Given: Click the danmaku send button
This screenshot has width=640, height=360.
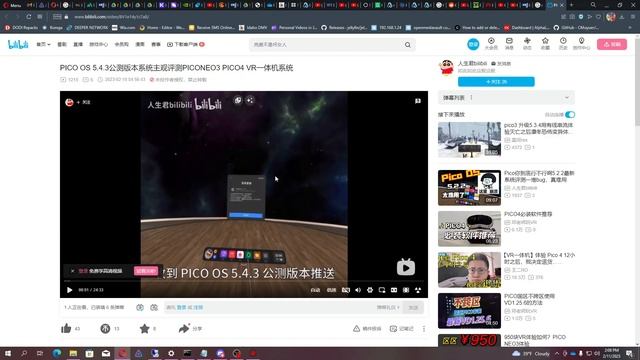Looking at the screenshot, I should tap(413, 307).
